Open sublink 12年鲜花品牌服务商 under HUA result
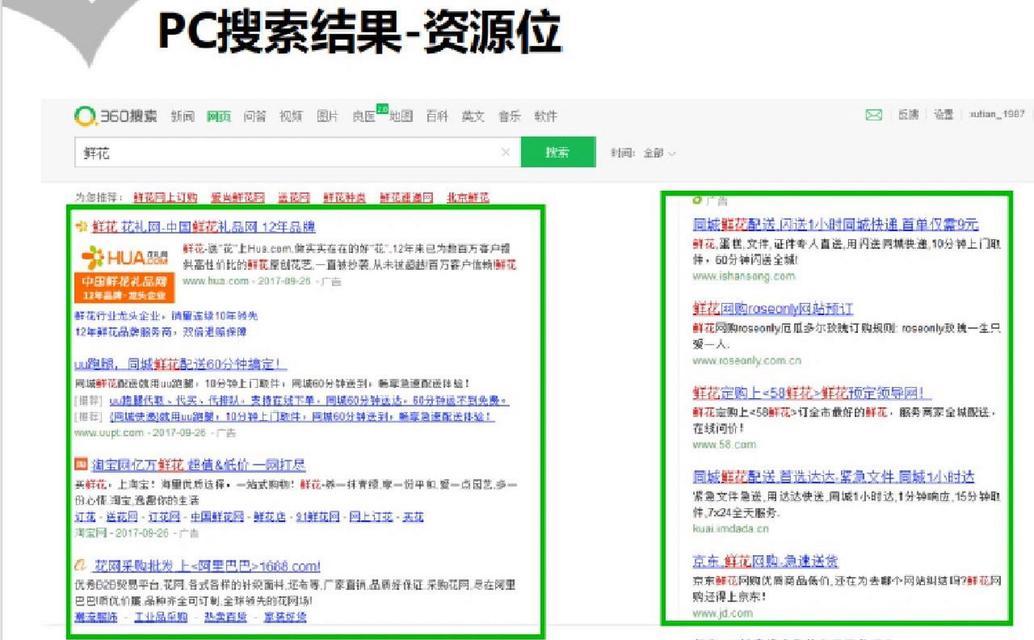The height and width of the screenshot is (640, 1034). [161, 332]
